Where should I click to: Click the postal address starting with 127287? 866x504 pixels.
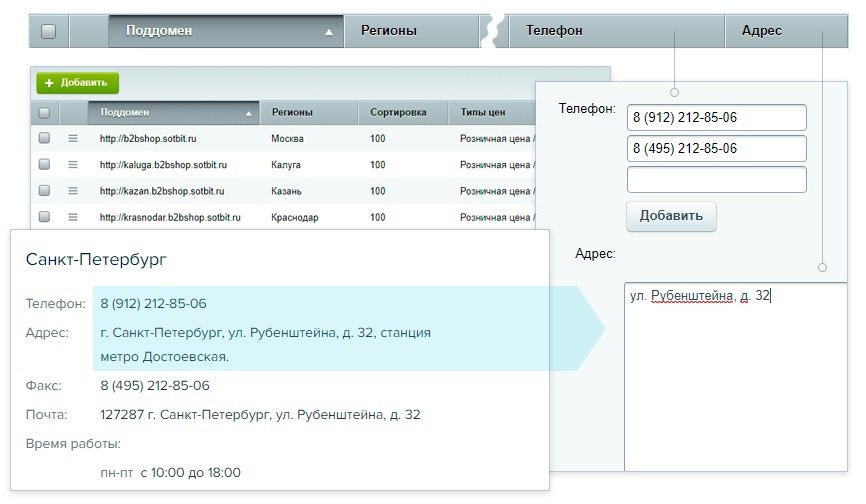click(x=260, y=415)
